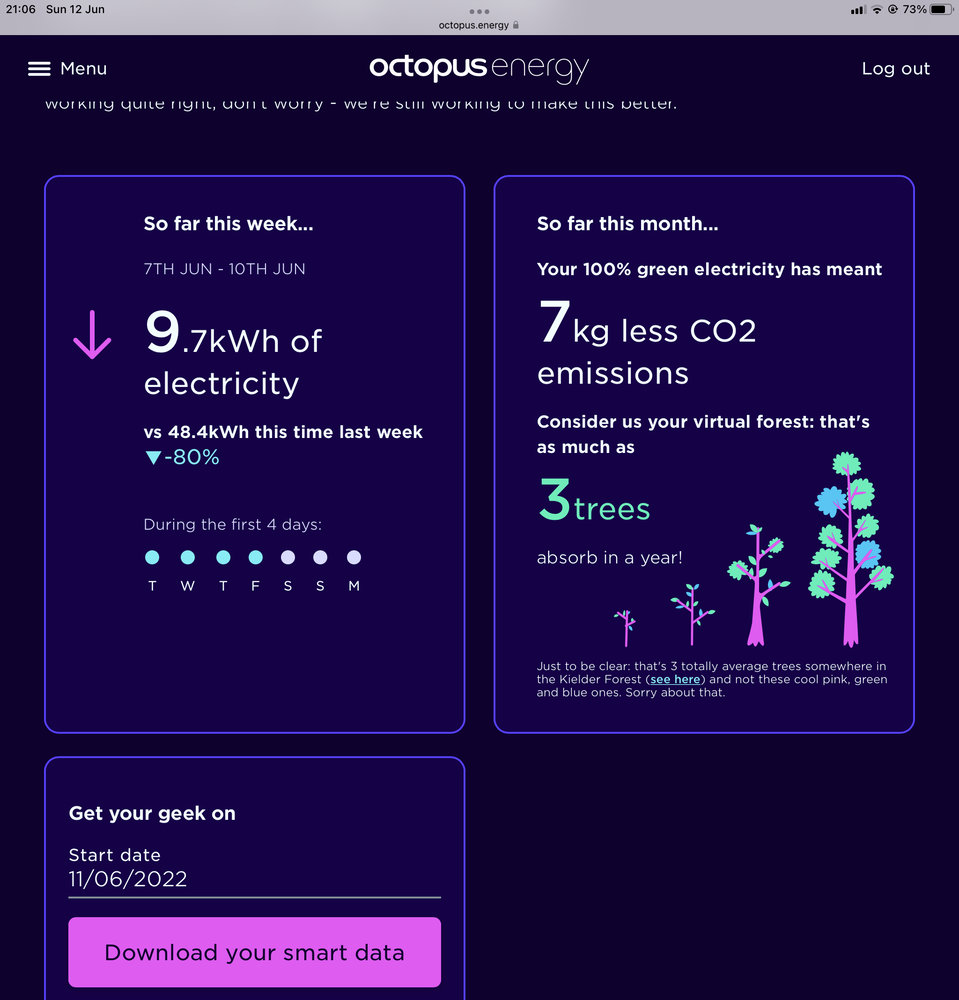The height and width of the screenshot is (1000, 959).
Task: Click the Octopus Energy logo
Action: [x=479, y=69]
